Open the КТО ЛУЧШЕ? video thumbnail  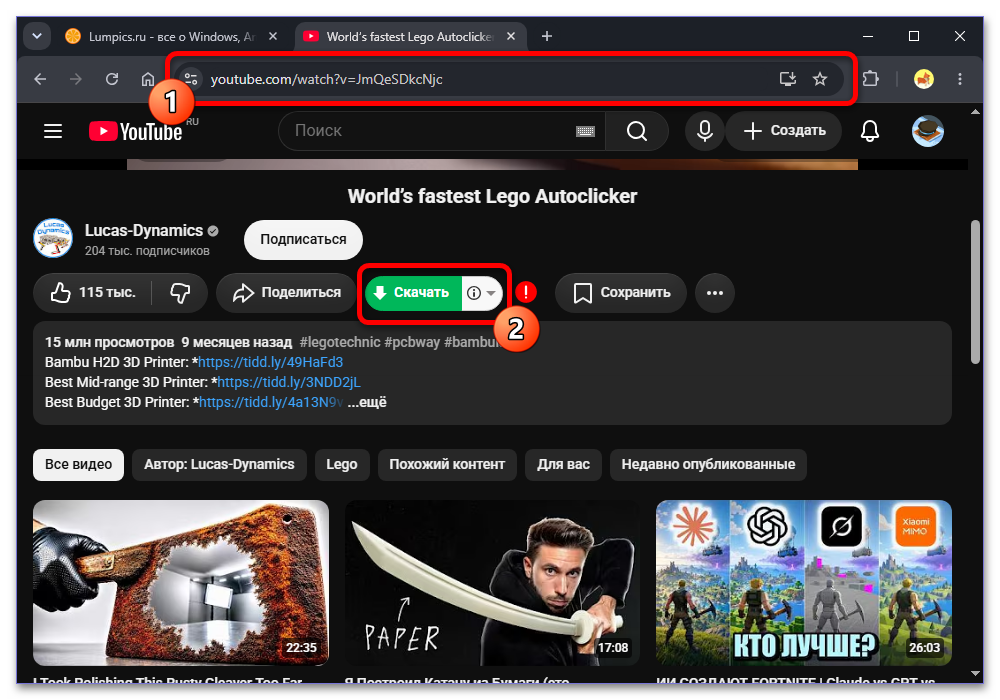pos(804,583)
